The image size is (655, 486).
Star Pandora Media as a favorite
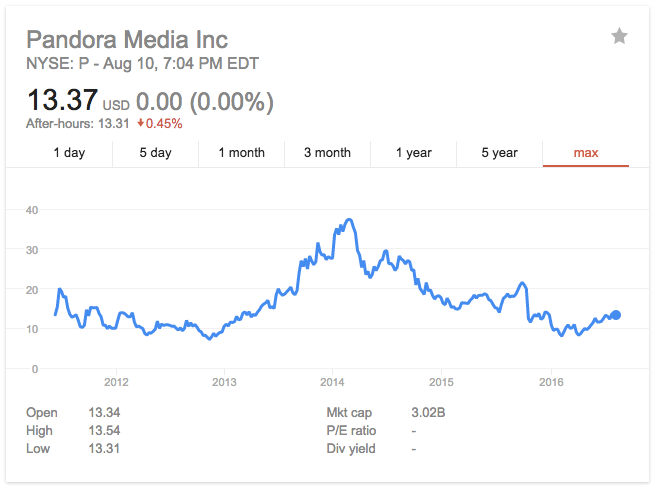(619, 36)
